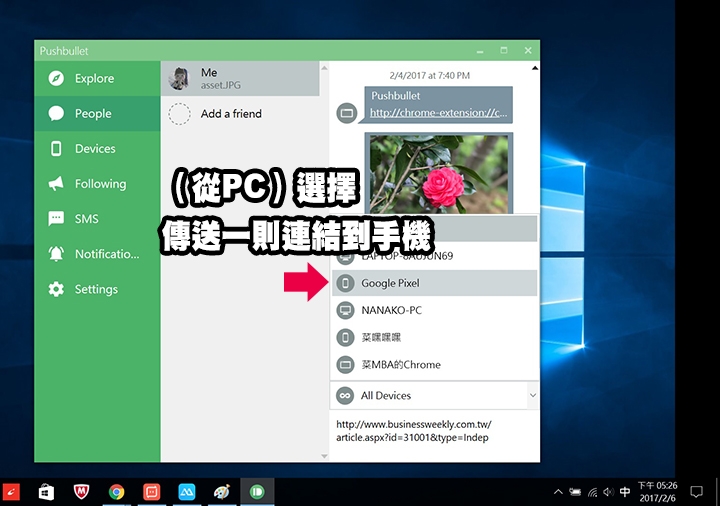Click the NANAKO-PC monitor icon
Screen dimensions: 720x506
[345, 310]
